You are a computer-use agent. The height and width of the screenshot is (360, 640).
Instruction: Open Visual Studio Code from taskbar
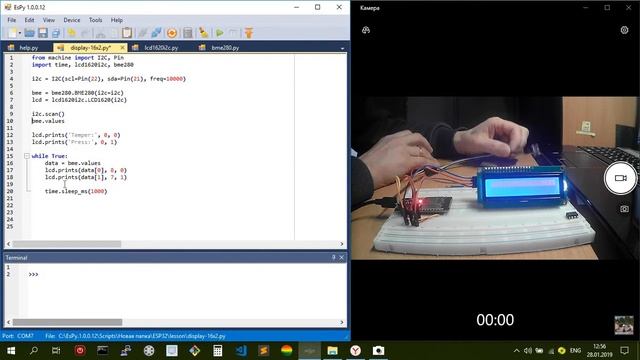(241, 351)
